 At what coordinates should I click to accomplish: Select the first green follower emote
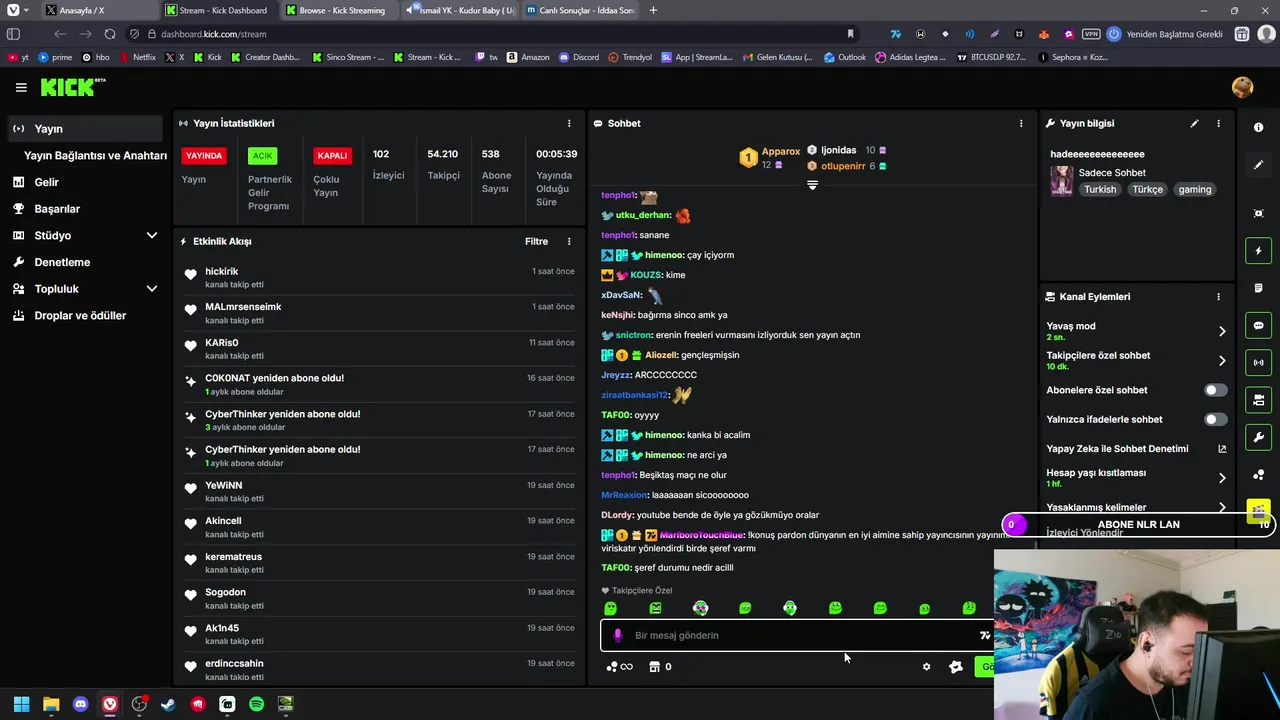point(610,608)
